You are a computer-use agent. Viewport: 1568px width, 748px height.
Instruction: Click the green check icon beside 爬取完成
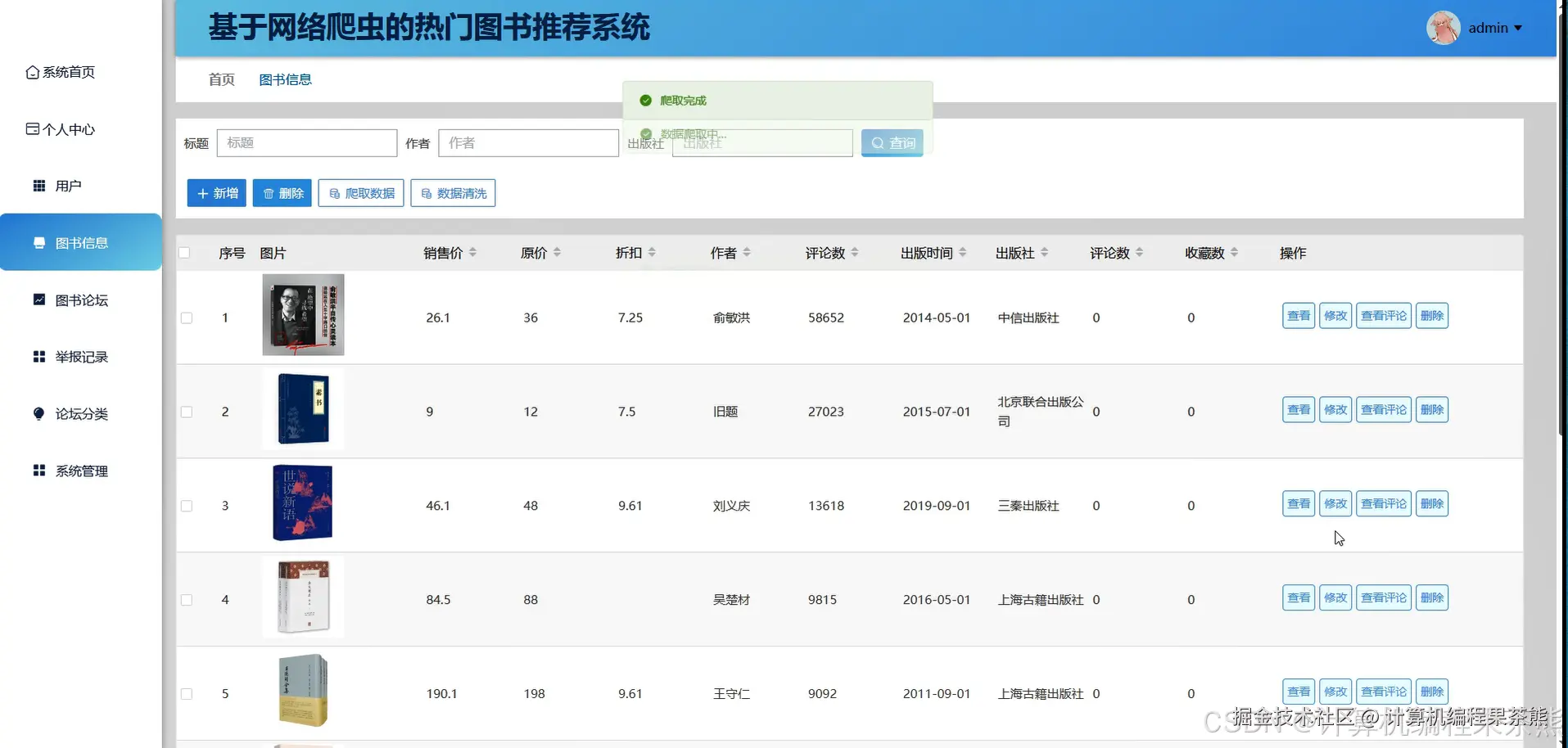(645, 101)
